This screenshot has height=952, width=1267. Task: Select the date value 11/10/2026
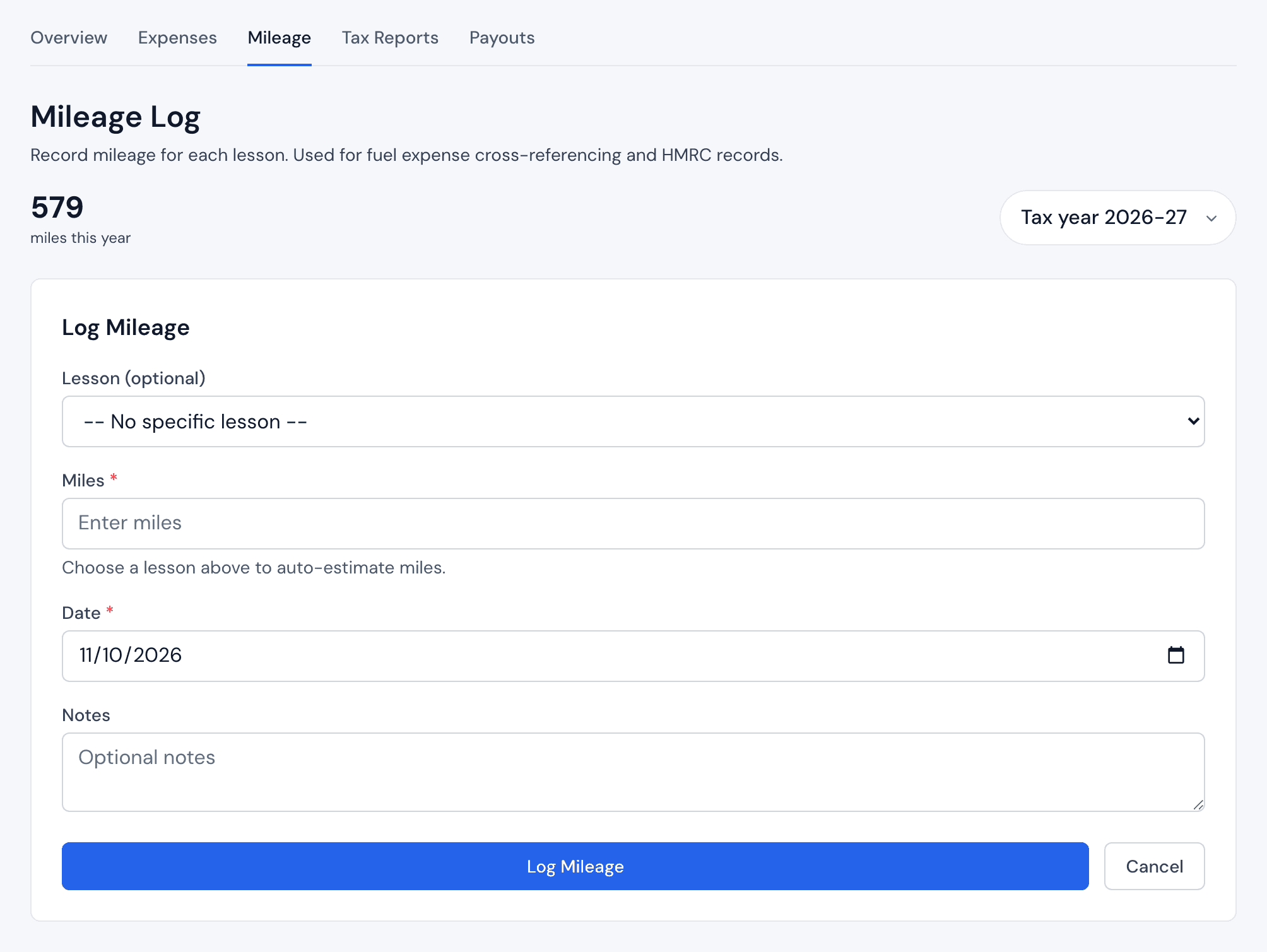(x=130, y=655)
